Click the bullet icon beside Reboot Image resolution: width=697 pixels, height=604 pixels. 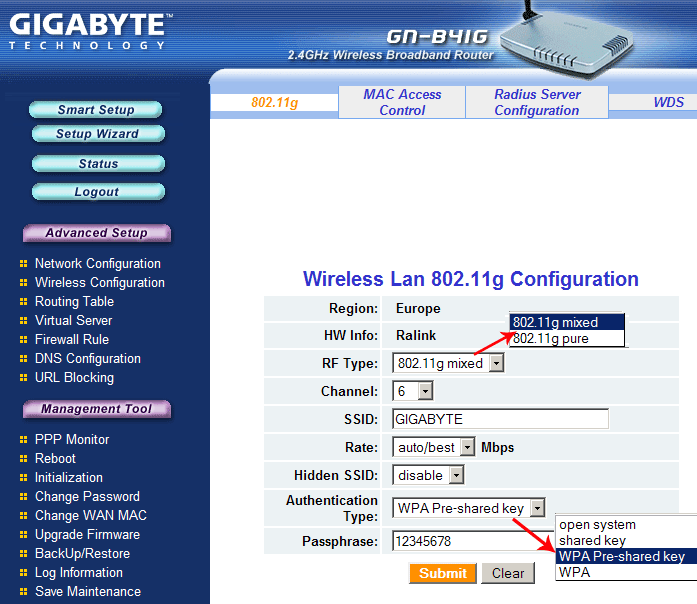[x=24, y=459]
